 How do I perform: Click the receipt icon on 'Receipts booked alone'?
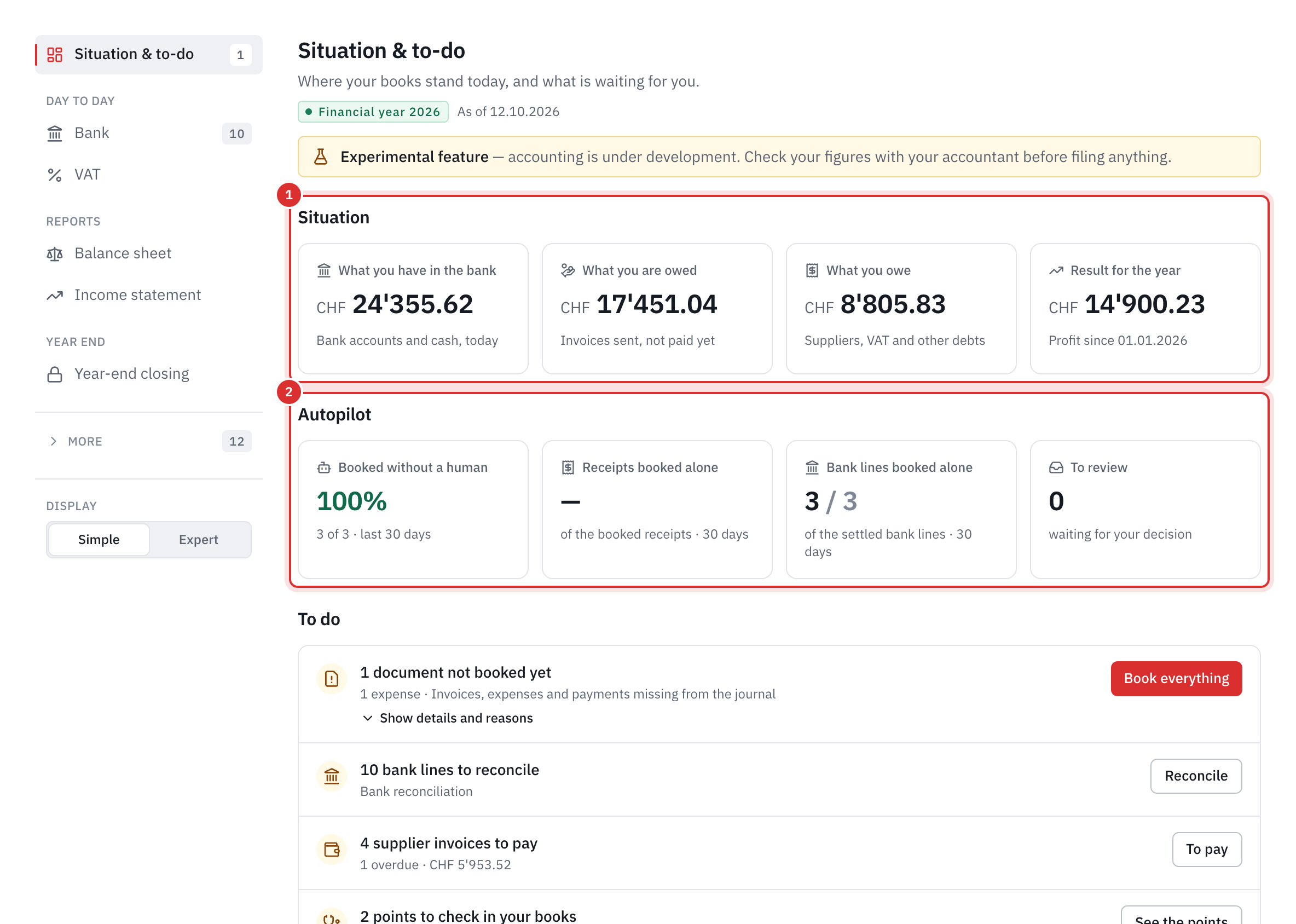point(568,467)
